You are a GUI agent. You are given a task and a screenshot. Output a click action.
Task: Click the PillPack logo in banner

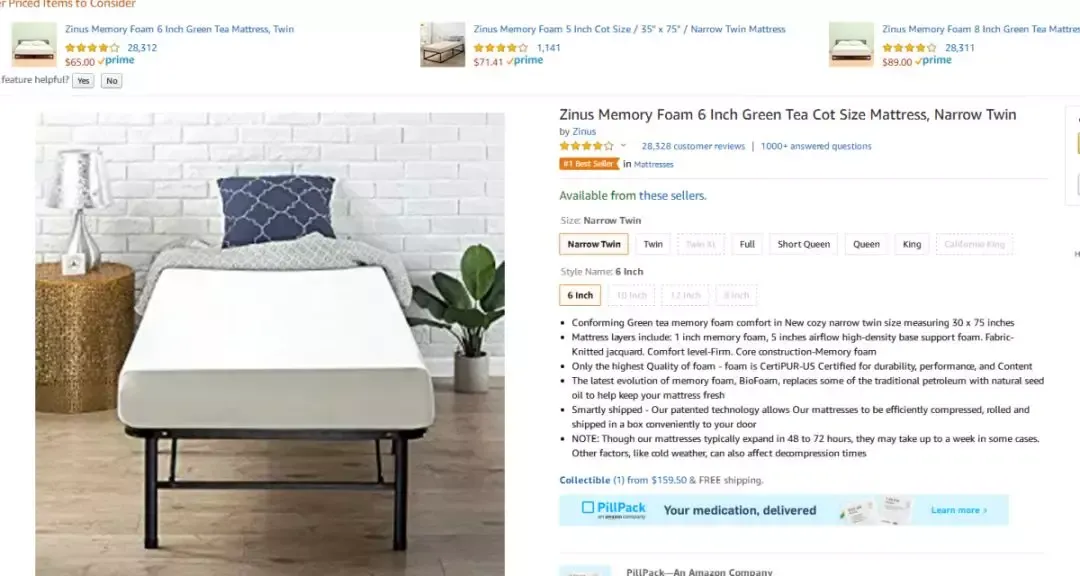pyautogui.click(x=614, y=510)
